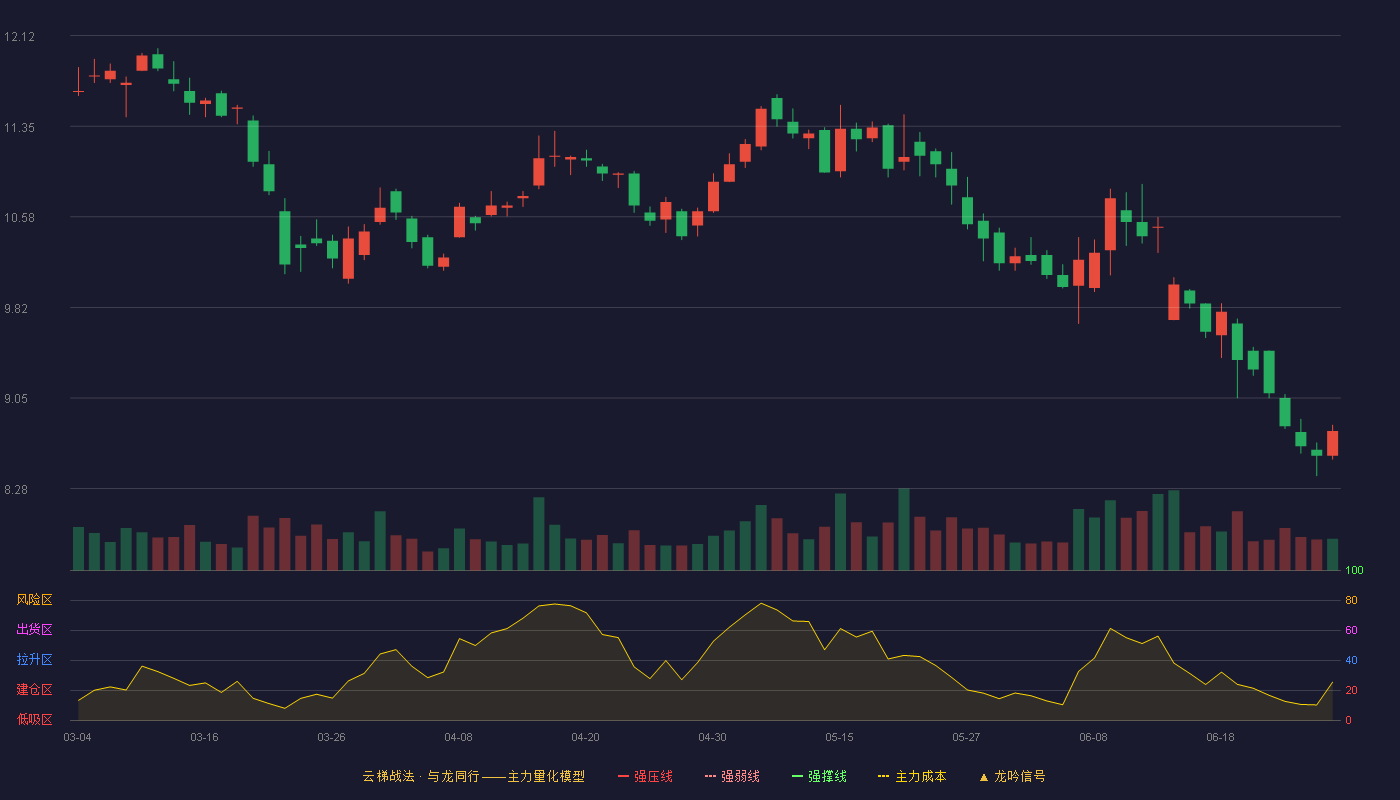Click the 11.35 price axis label
The height and width of the screenshot is (800, 1400).
(19, 128)
